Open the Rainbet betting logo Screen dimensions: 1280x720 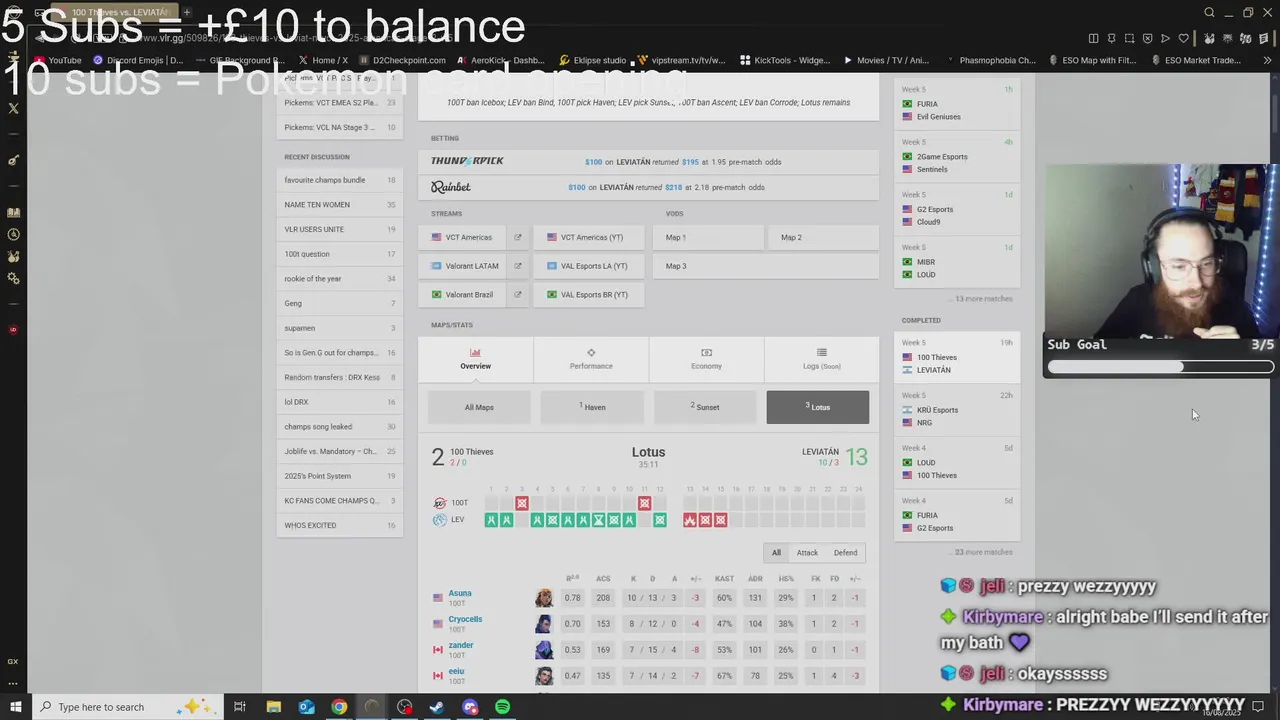(451, 187)
